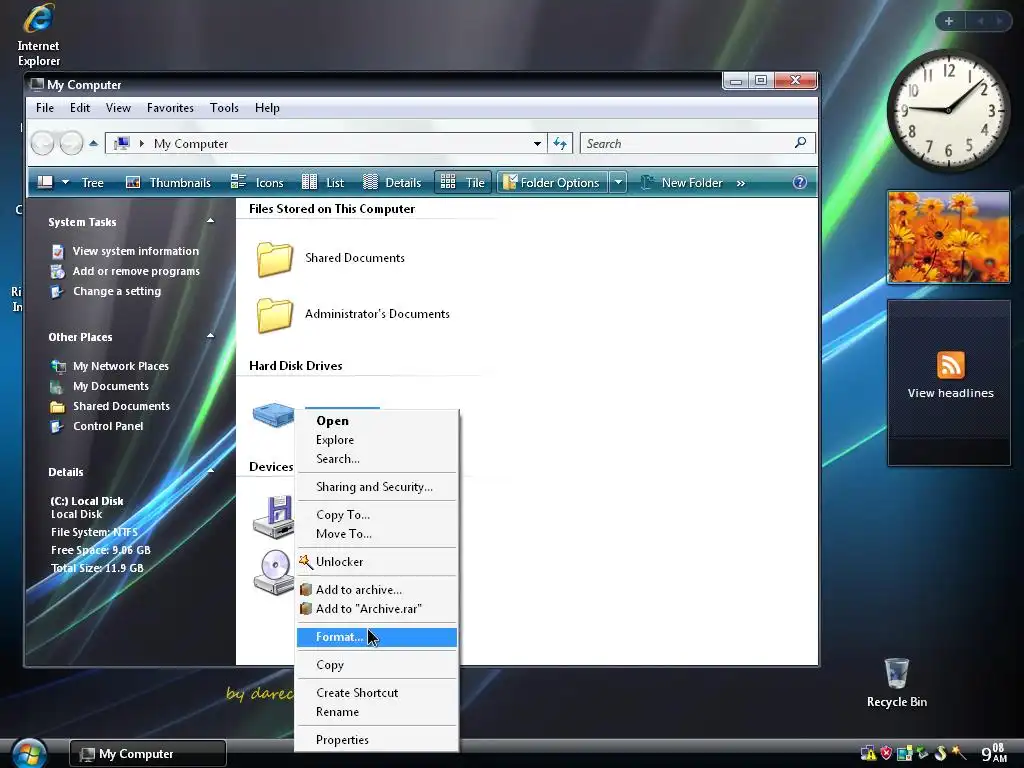This screenshot has height=768, width=1024.
Task: Click the refresh icon beside the address bar
Action: [x=560, y=143]
